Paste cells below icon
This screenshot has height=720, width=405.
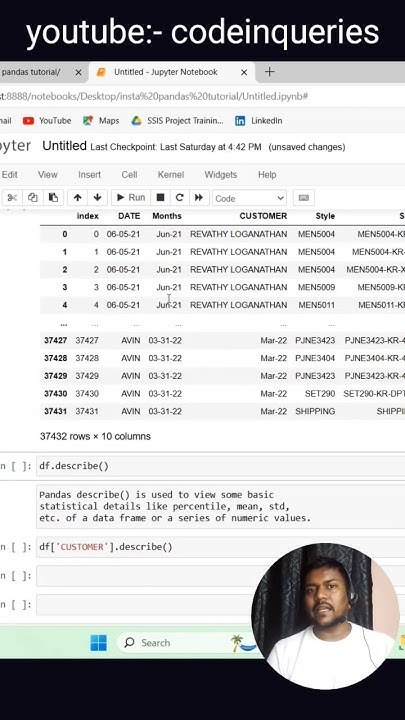[53, 198]
